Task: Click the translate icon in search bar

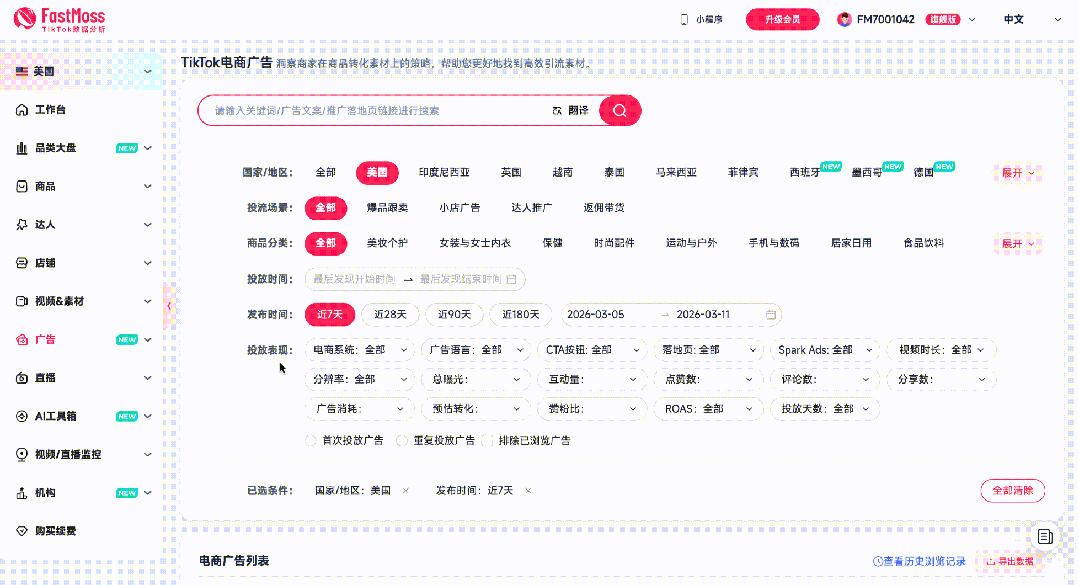Action: coord(557,111)
